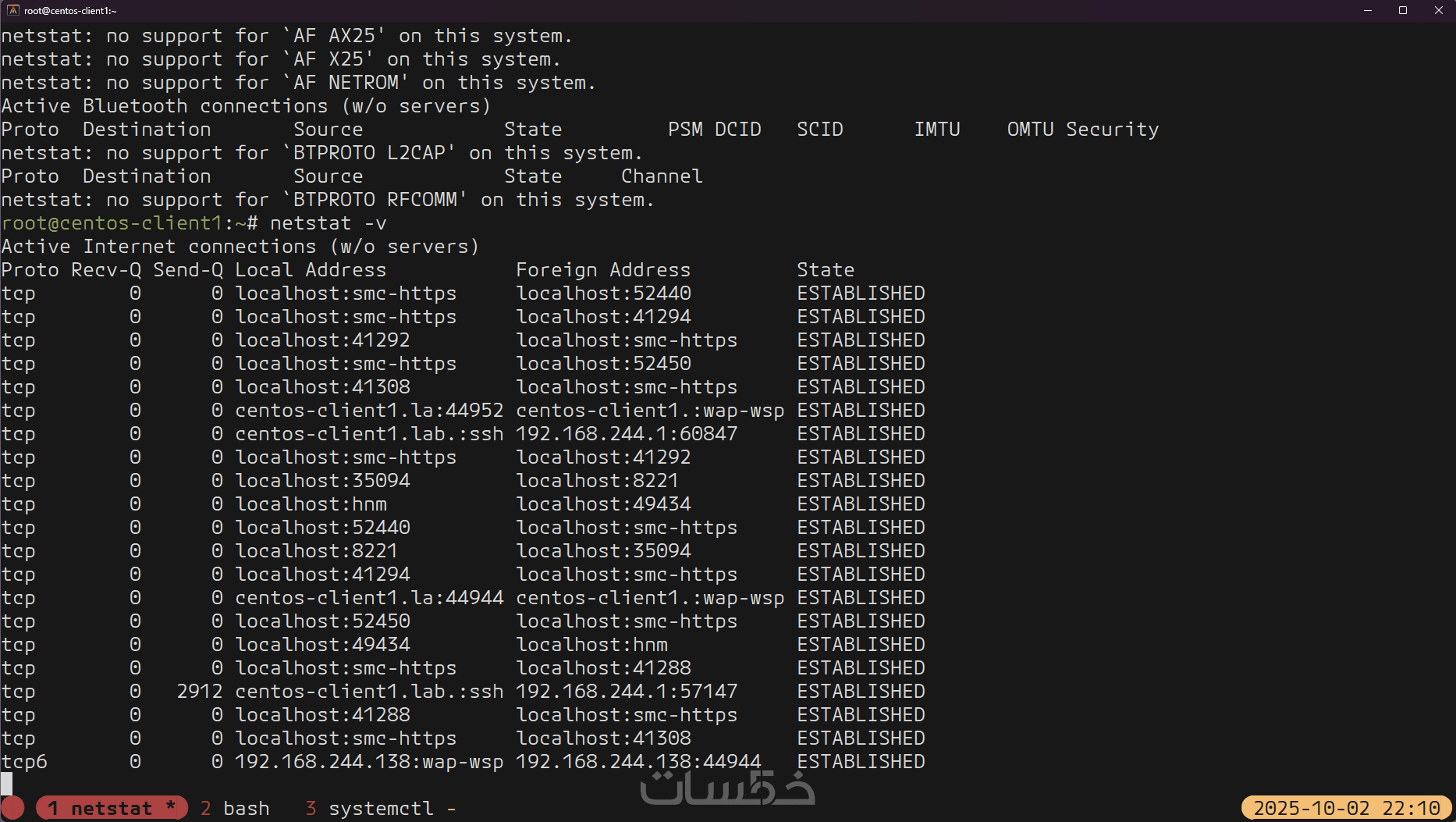Select the active netstat tmux window tab

pyautogui.click(x=112, y=808)
